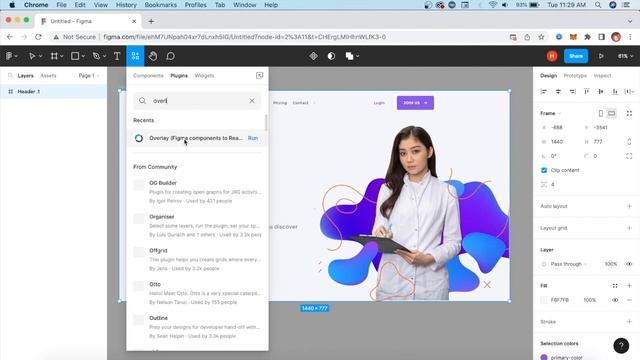The height and width of the screenshot is (360, 640).
Task: Open the Fill styles icon
Action: pos(615,286)
